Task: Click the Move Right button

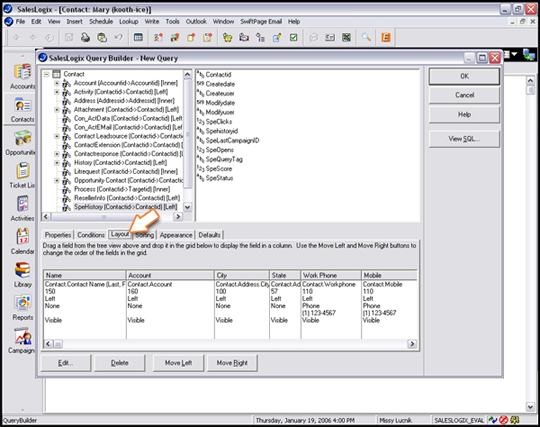Action: (232, 363)
